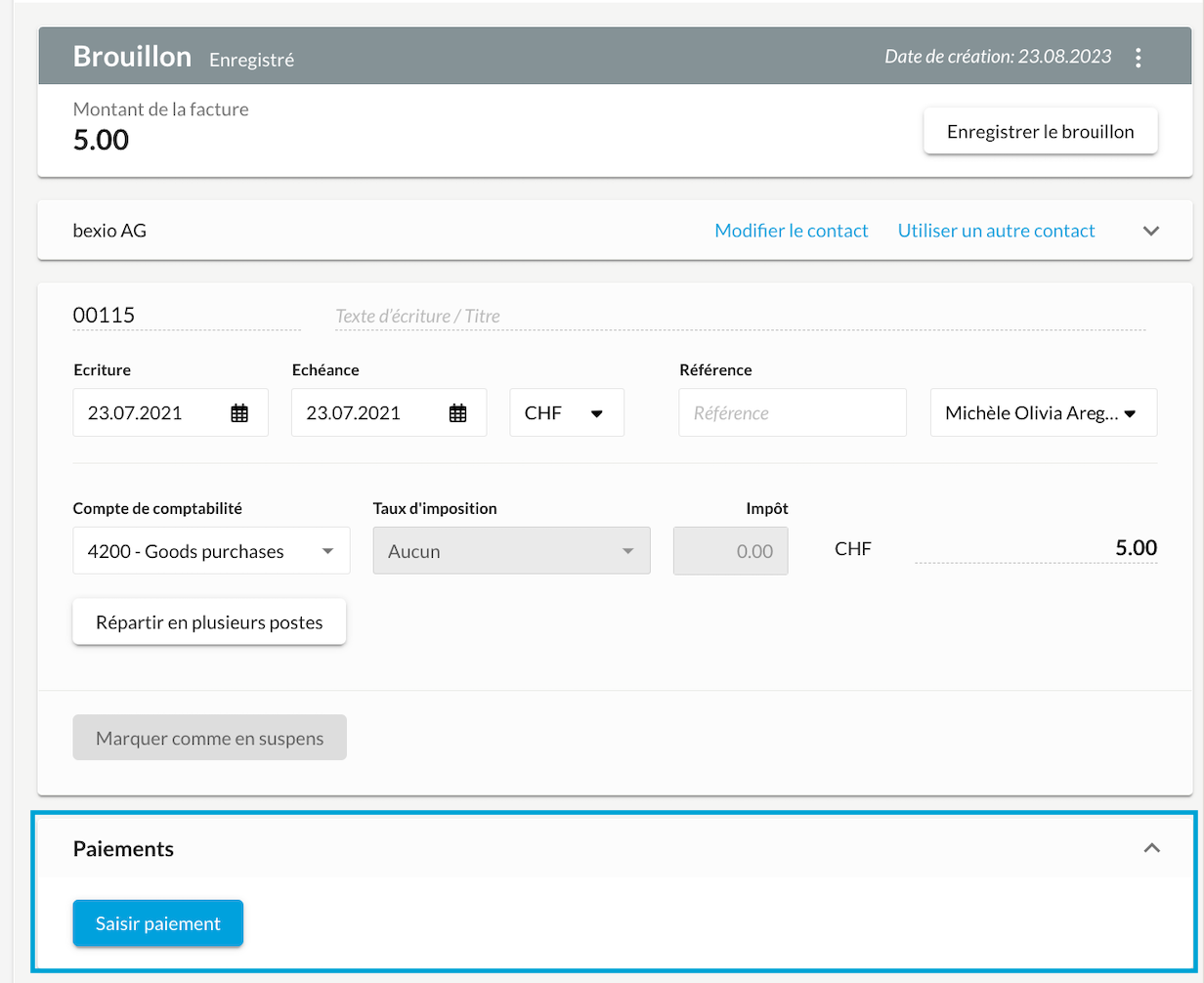Click the Montant de la facture label
Screen dimensions: 1204x983
pos(161,109)
